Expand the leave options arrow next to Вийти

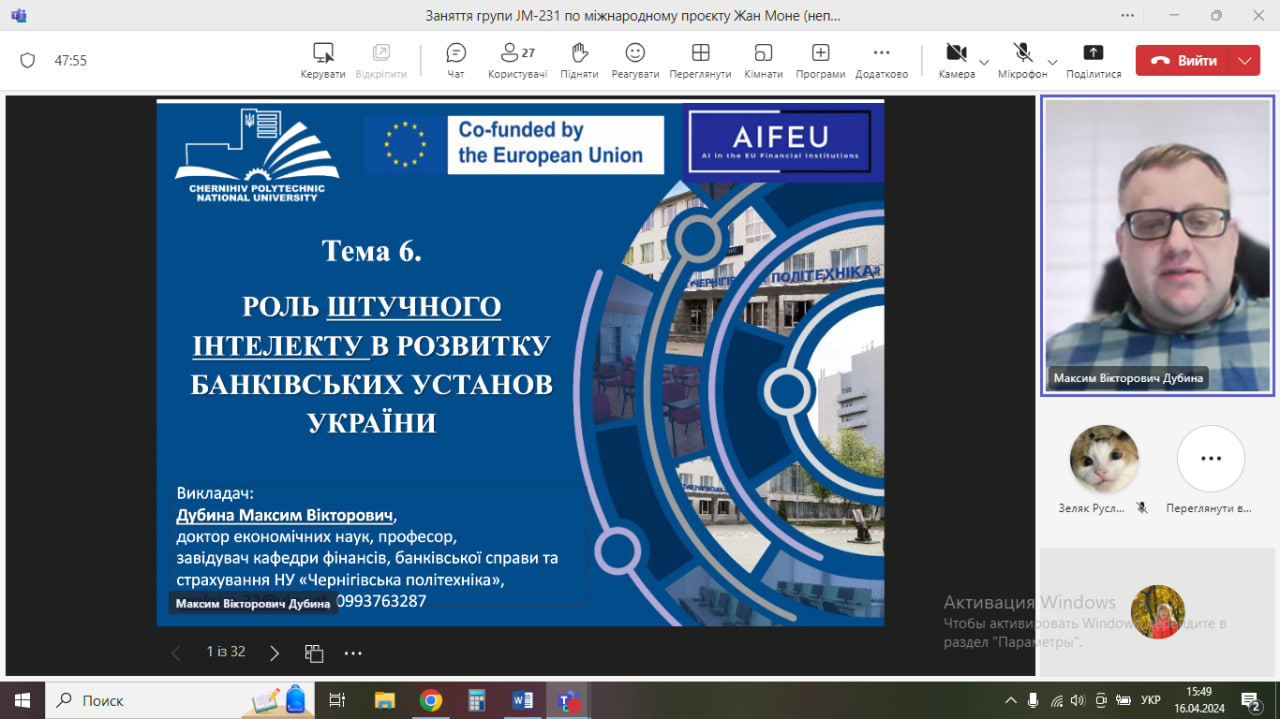[1245, 61]
